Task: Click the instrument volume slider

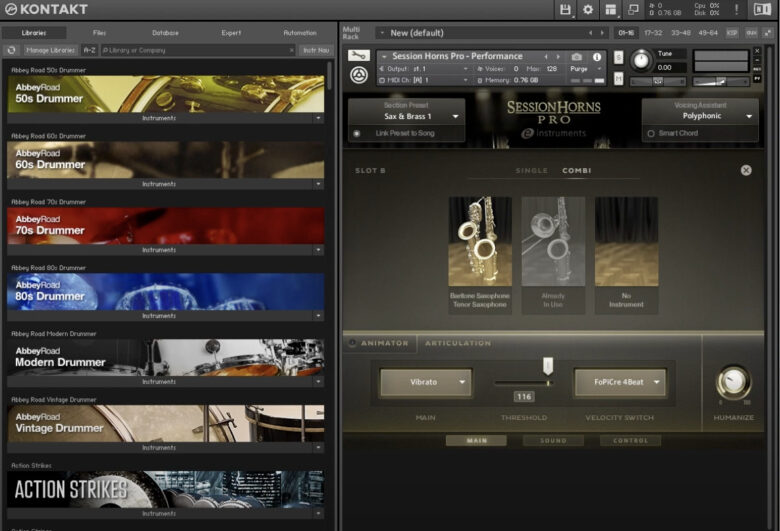Action: pyautogui.click(x=721, y=81)
